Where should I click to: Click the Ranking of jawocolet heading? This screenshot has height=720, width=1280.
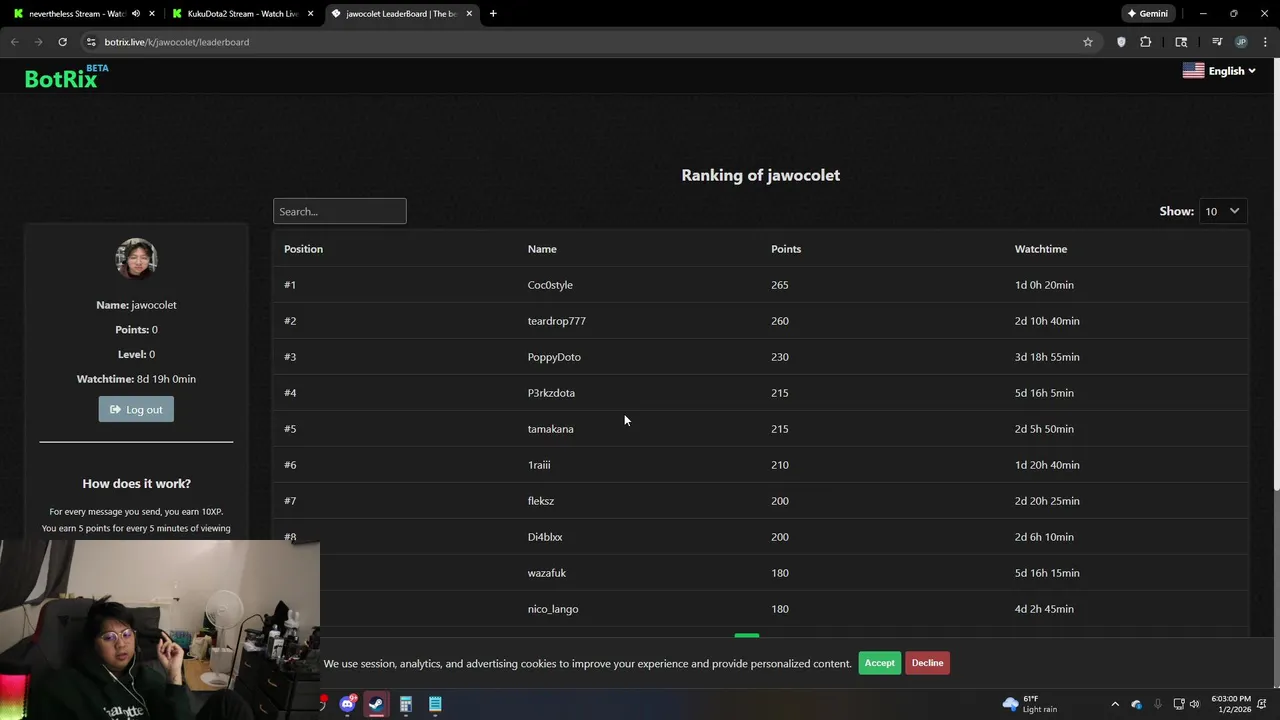[761, 175]
